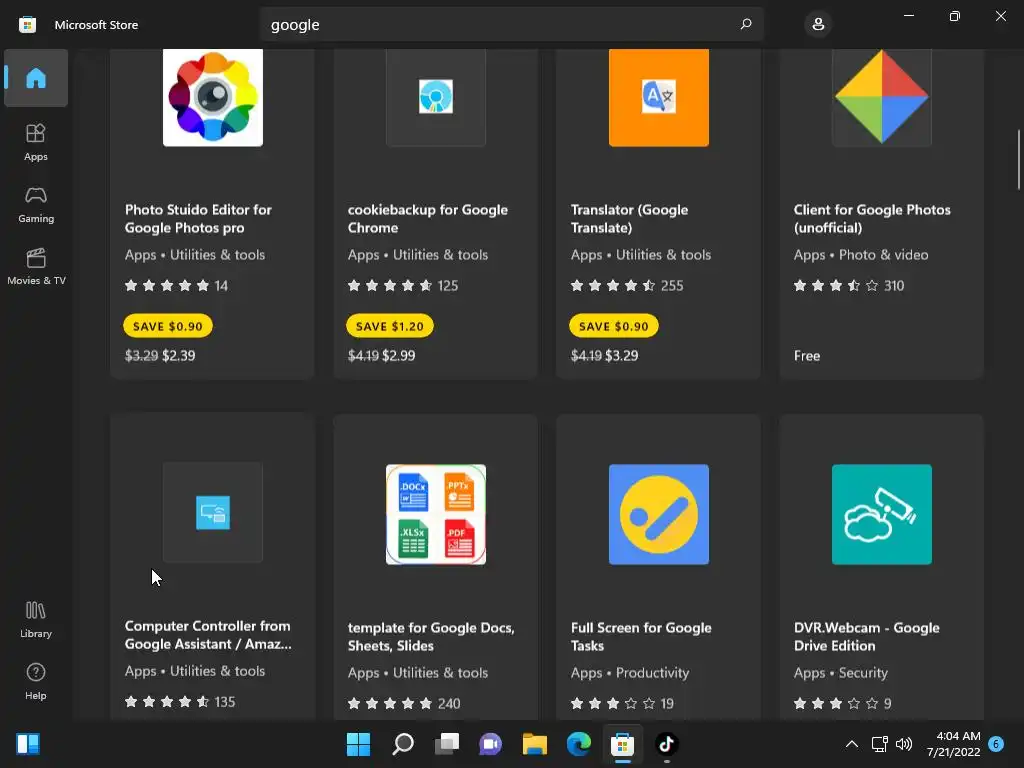Launch Microsoft Edge from the taskbar
Screen dimensions: 1024x768
coord(579,744)
